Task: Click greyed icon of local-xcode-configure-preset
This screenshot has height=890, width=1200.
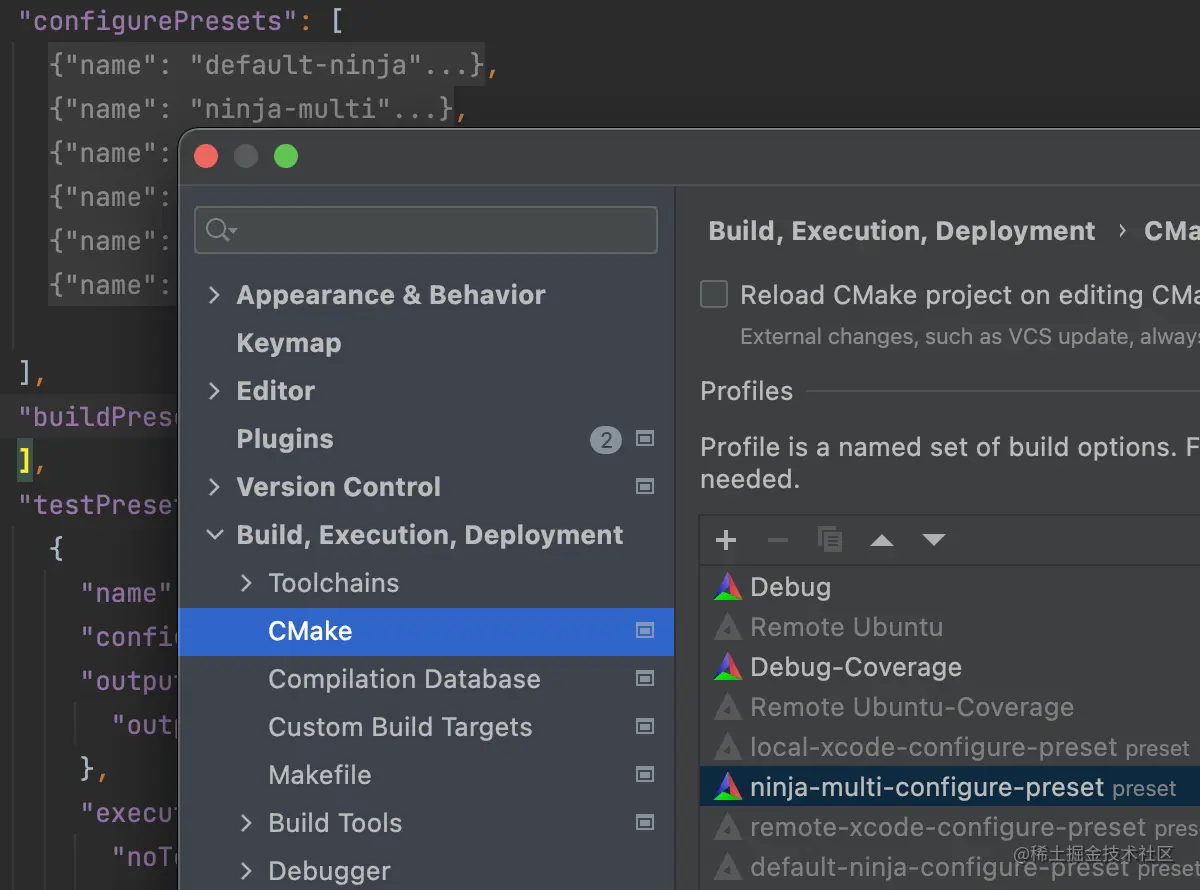Action: [728, 747]
